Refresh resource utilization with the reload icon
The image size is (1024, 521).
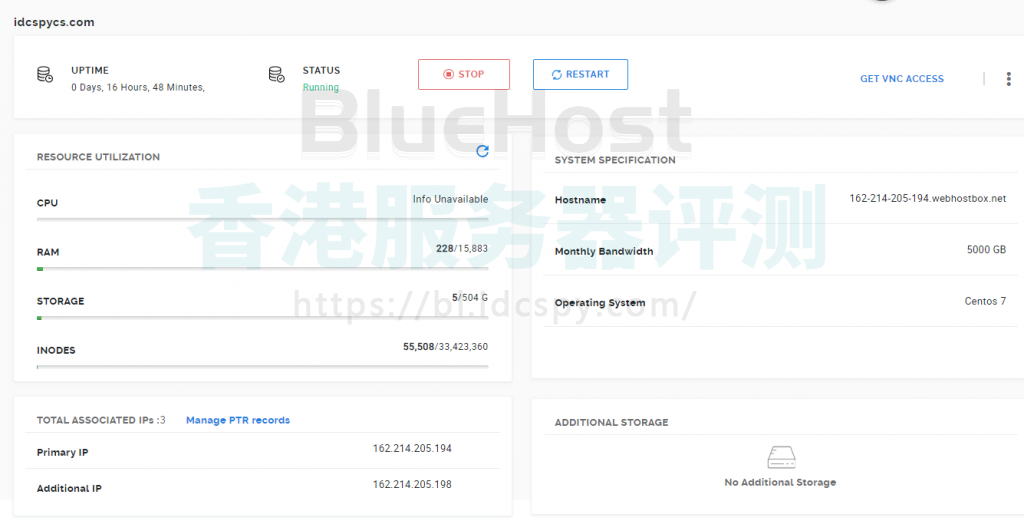[483, 151]
